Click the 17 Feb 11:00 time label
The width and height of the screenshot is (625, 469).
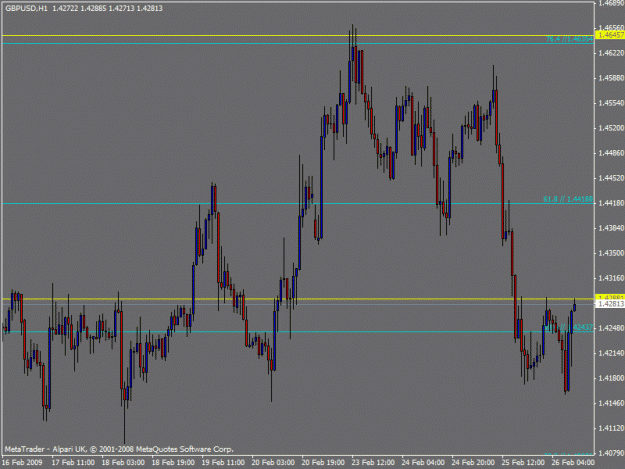coord(73,463)
